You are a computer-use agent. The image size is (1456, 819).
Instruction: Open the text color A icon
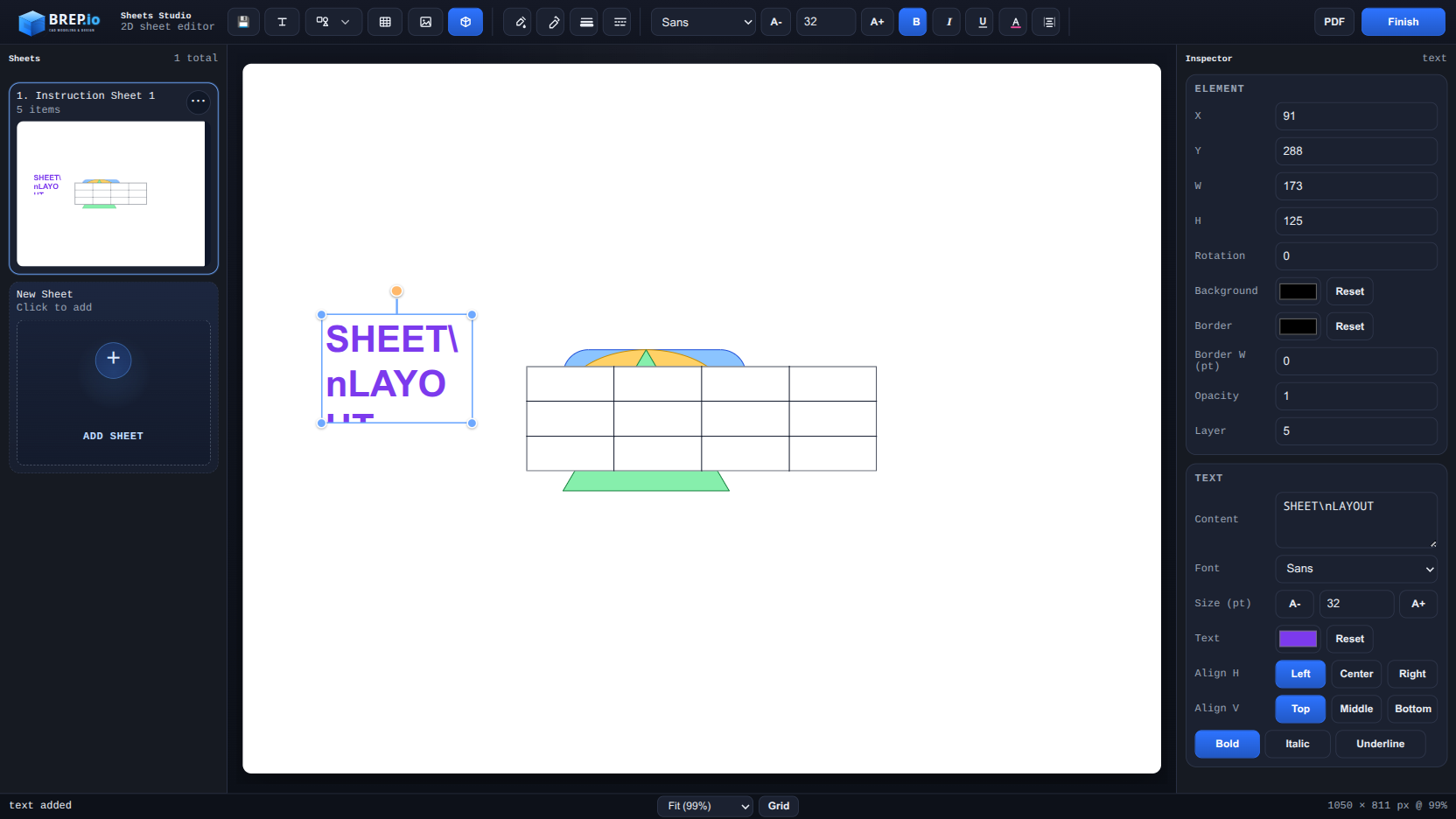[1015, 22]
